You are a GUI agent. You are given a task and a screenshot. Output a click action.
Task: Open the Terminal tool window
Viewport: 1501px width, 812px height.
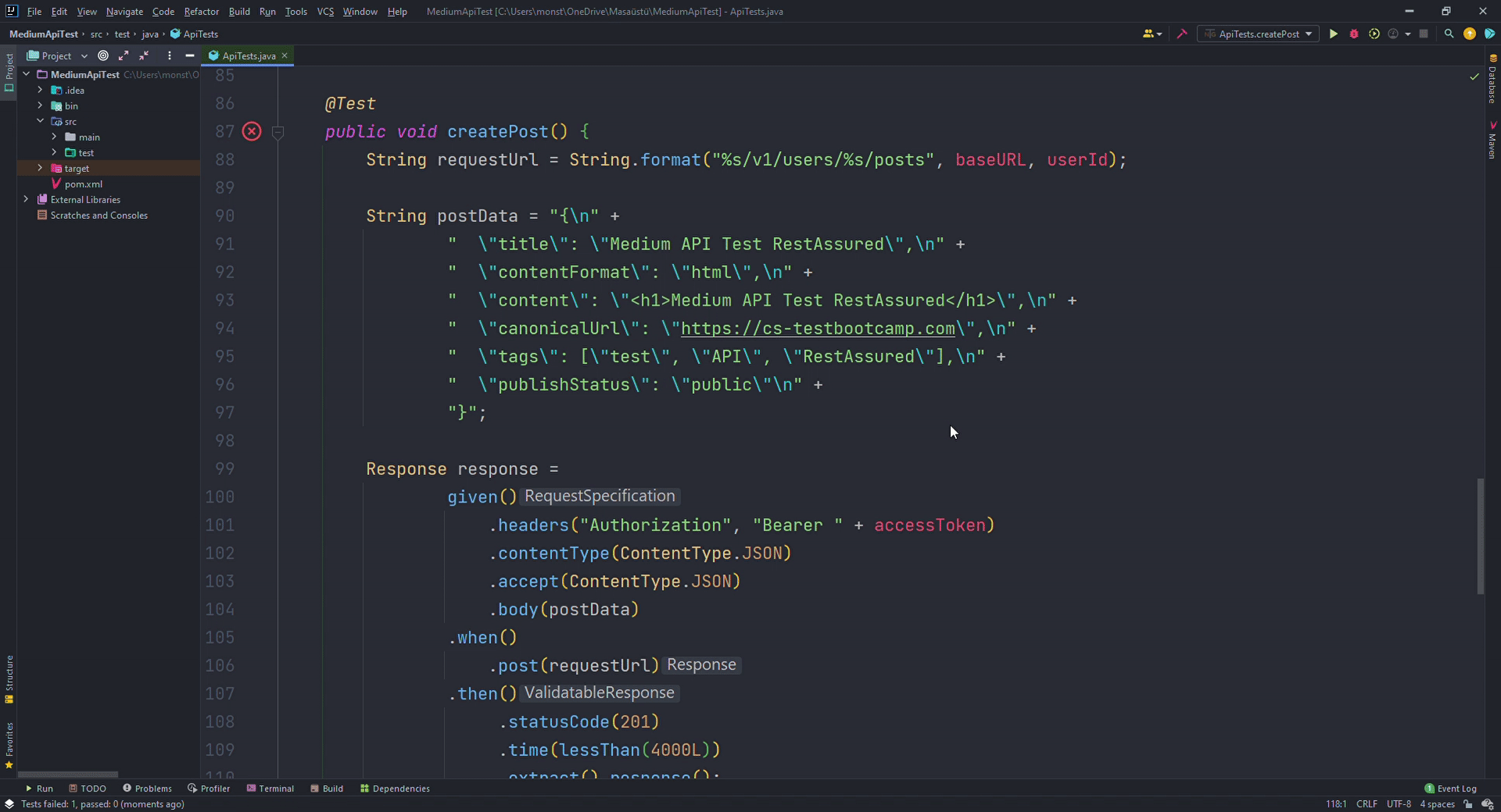pyautogui.click(x=270, y=789)
